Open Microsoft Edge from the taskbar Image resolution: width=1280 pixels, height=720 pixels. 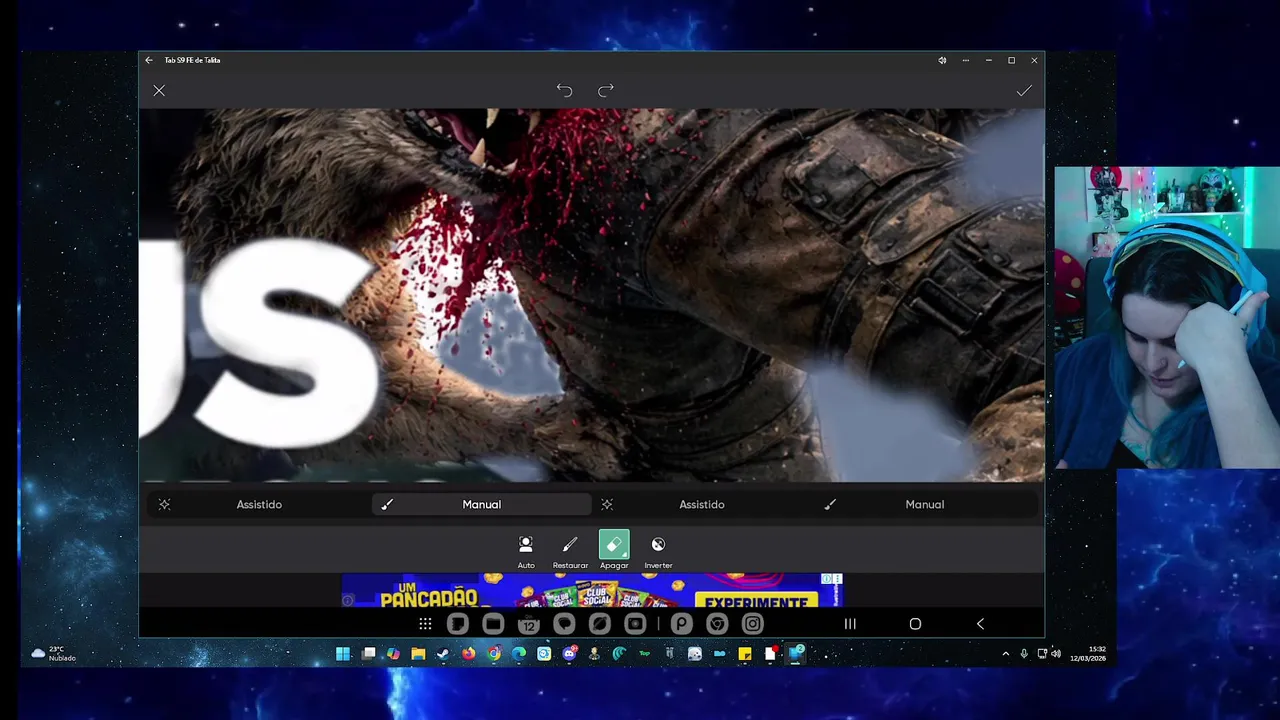(519, 654)
